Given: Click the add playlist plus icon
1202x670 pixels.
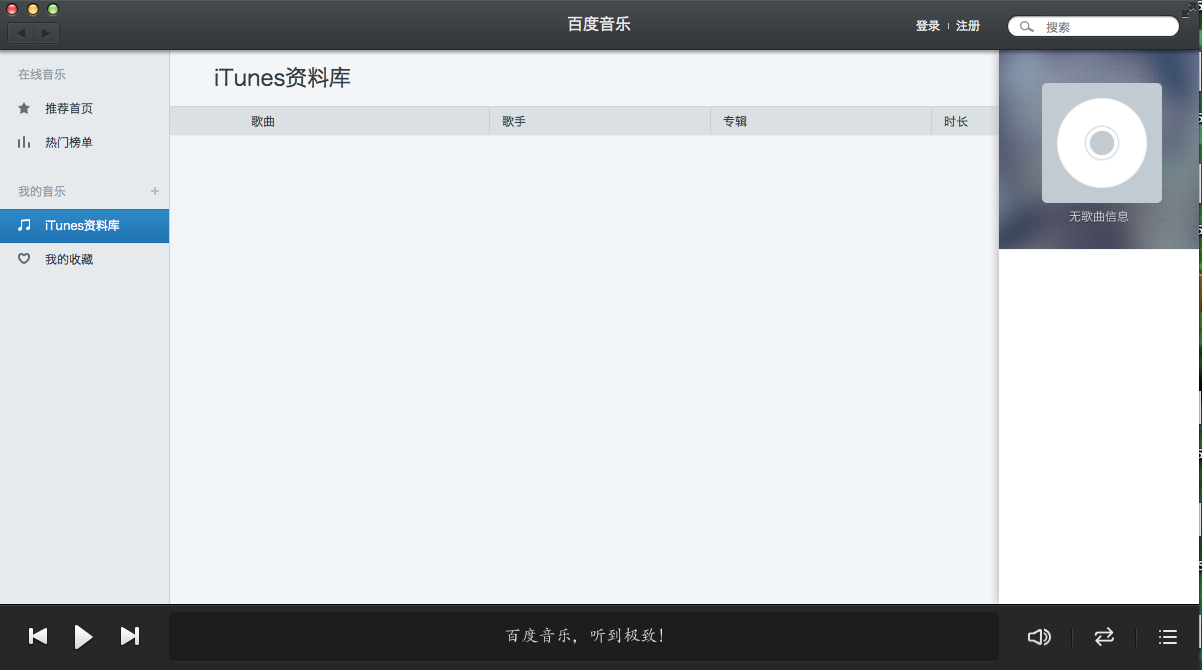Looking at the screenshot, I should click(x=154, y=191).
